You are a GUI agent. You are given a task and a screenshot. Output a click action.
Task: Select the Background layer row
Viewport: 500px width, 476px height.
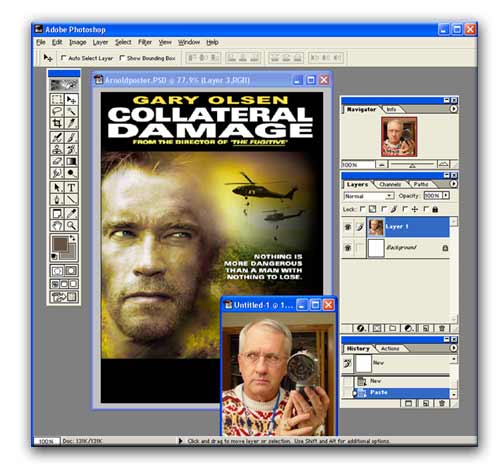396,248
